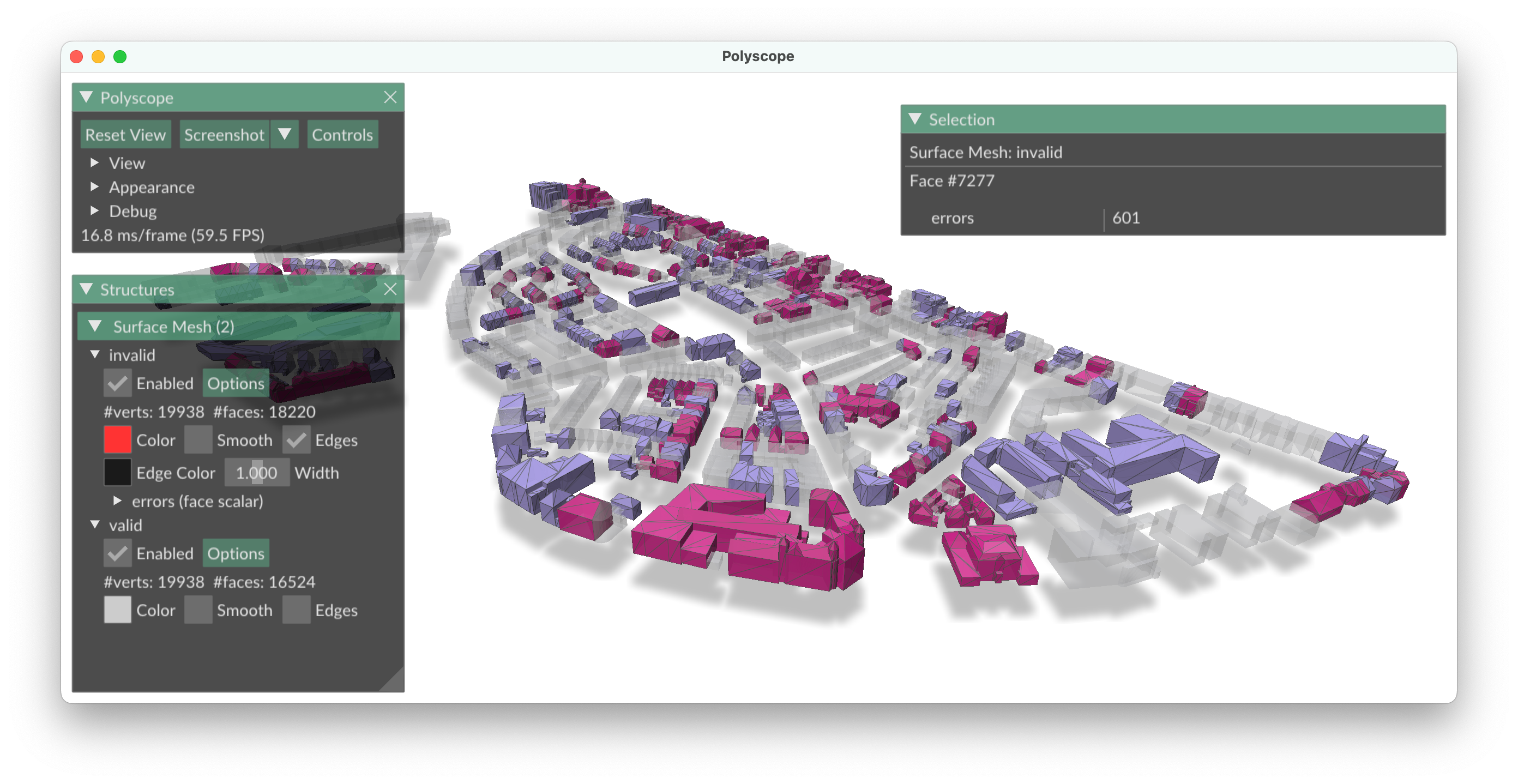Enable Smooth shading for valid mesh
Viewport: 1518px width, 784px height.
(198, 610)
